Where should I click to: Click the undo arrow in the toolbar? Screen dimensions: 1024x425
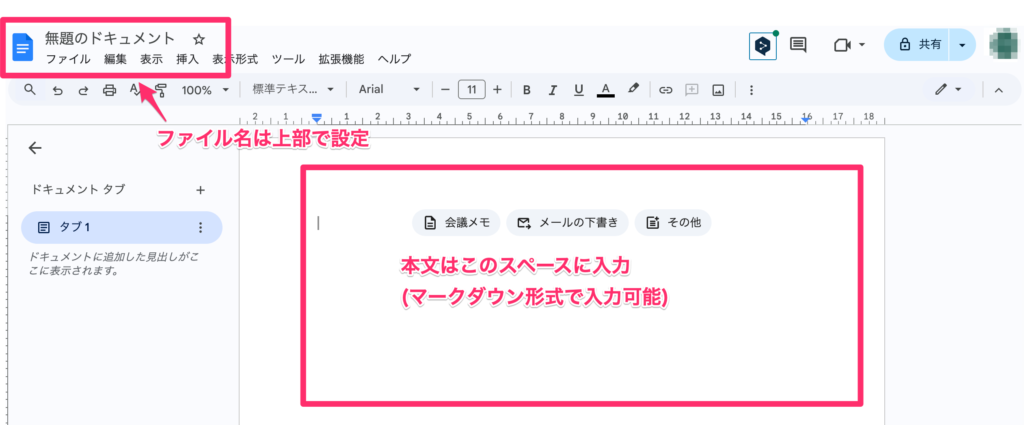[x=57, y=90]
